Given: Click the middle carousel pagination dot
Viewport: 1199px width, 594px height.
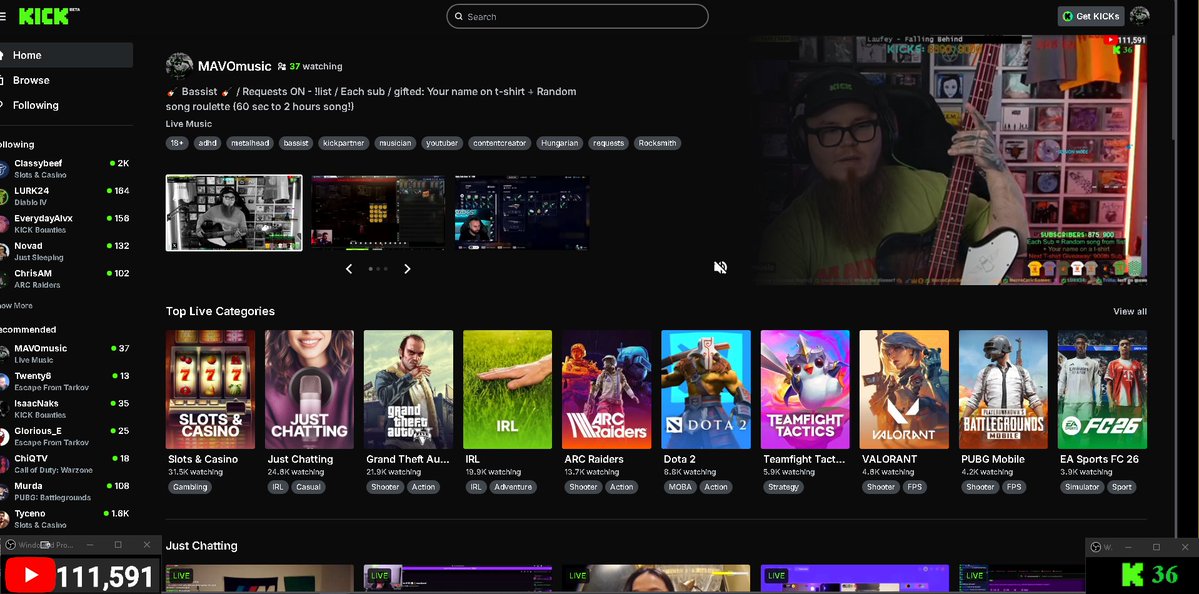Looking at the screenshot, I should [x=378, y=269].
